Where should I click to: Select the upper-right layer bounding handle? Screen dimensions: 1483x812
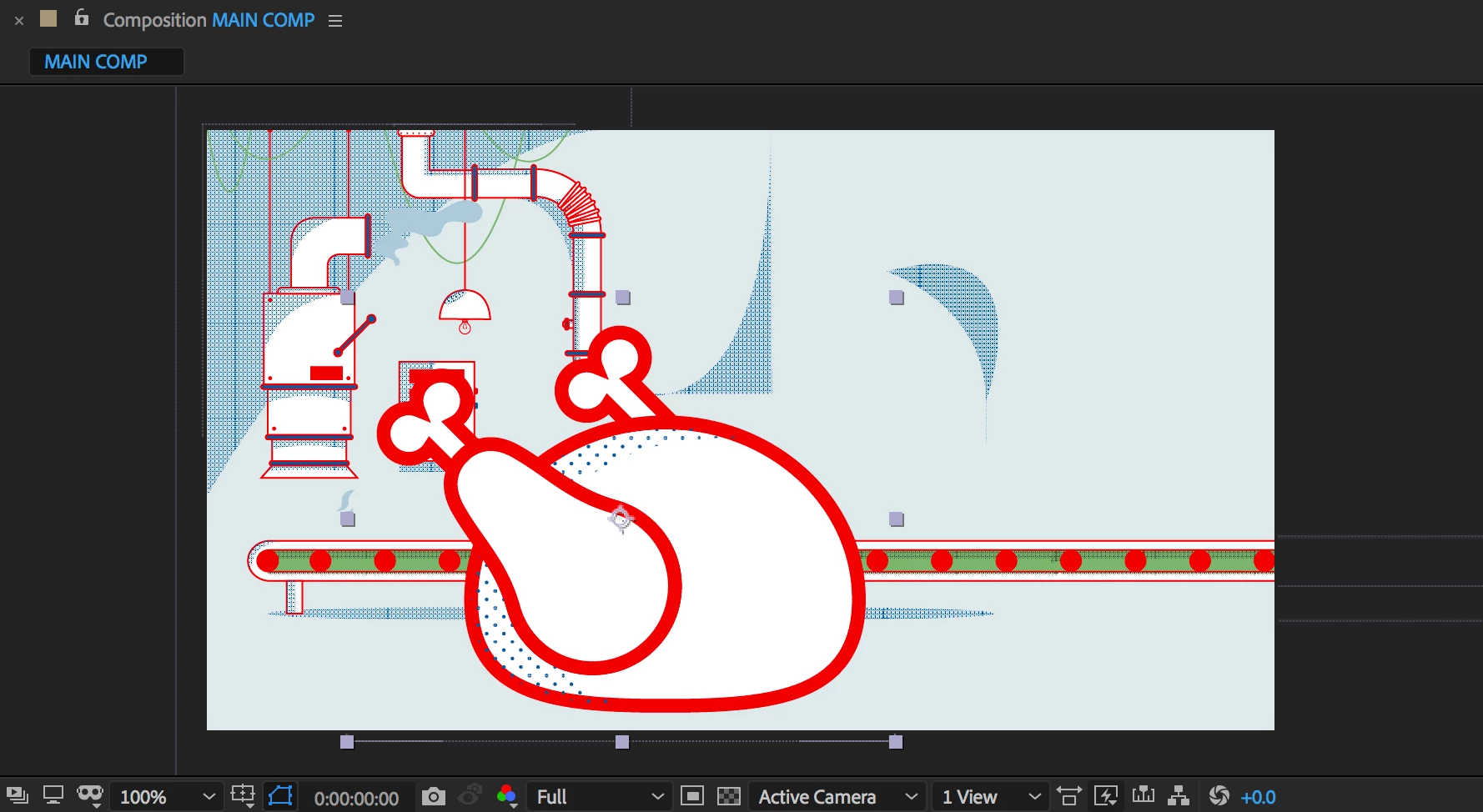(x=896, y=298)
